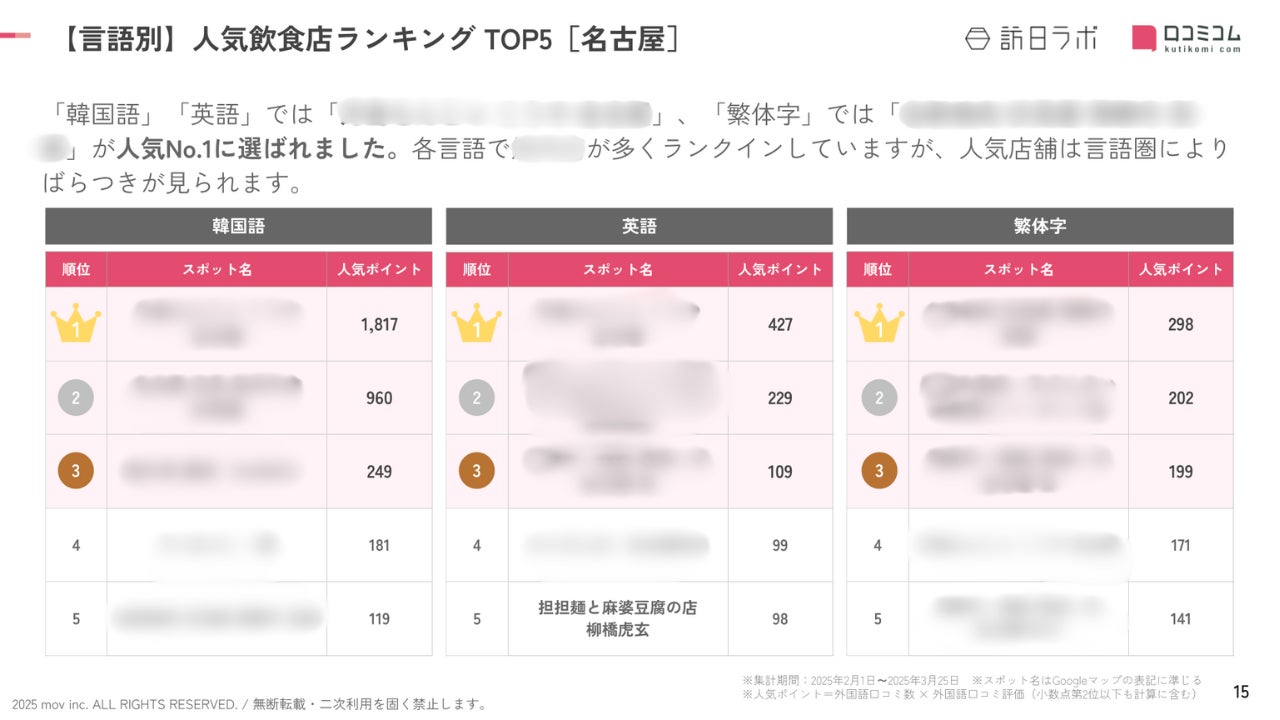Image resolution: width=1280 pixels, height=720 pixels.
Task: Click bronze rank 3 badge in Korean table
Action: (76, 471)
